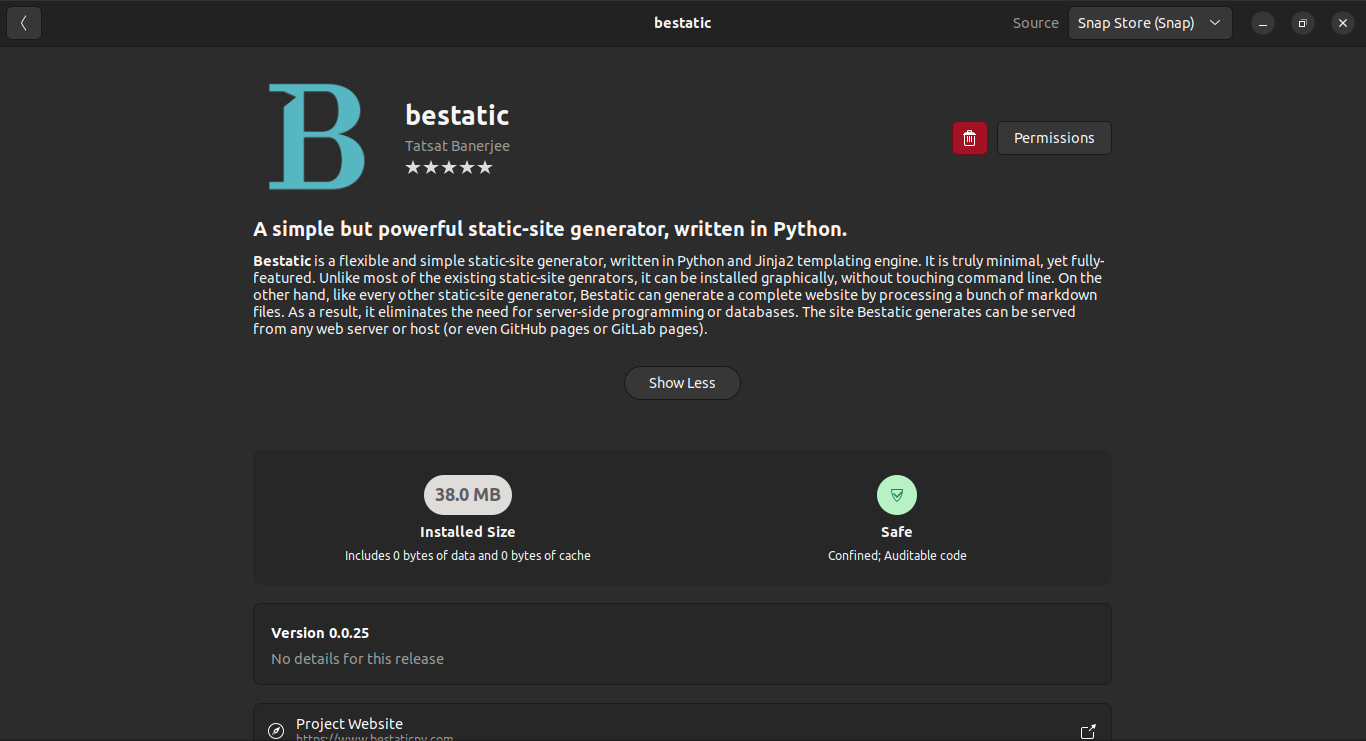Image resolution: width=1366 pixels, height=741 pixels.
Task: Open the Permissions dialog
Action: pyautogui.click(x=1054, y=138)
